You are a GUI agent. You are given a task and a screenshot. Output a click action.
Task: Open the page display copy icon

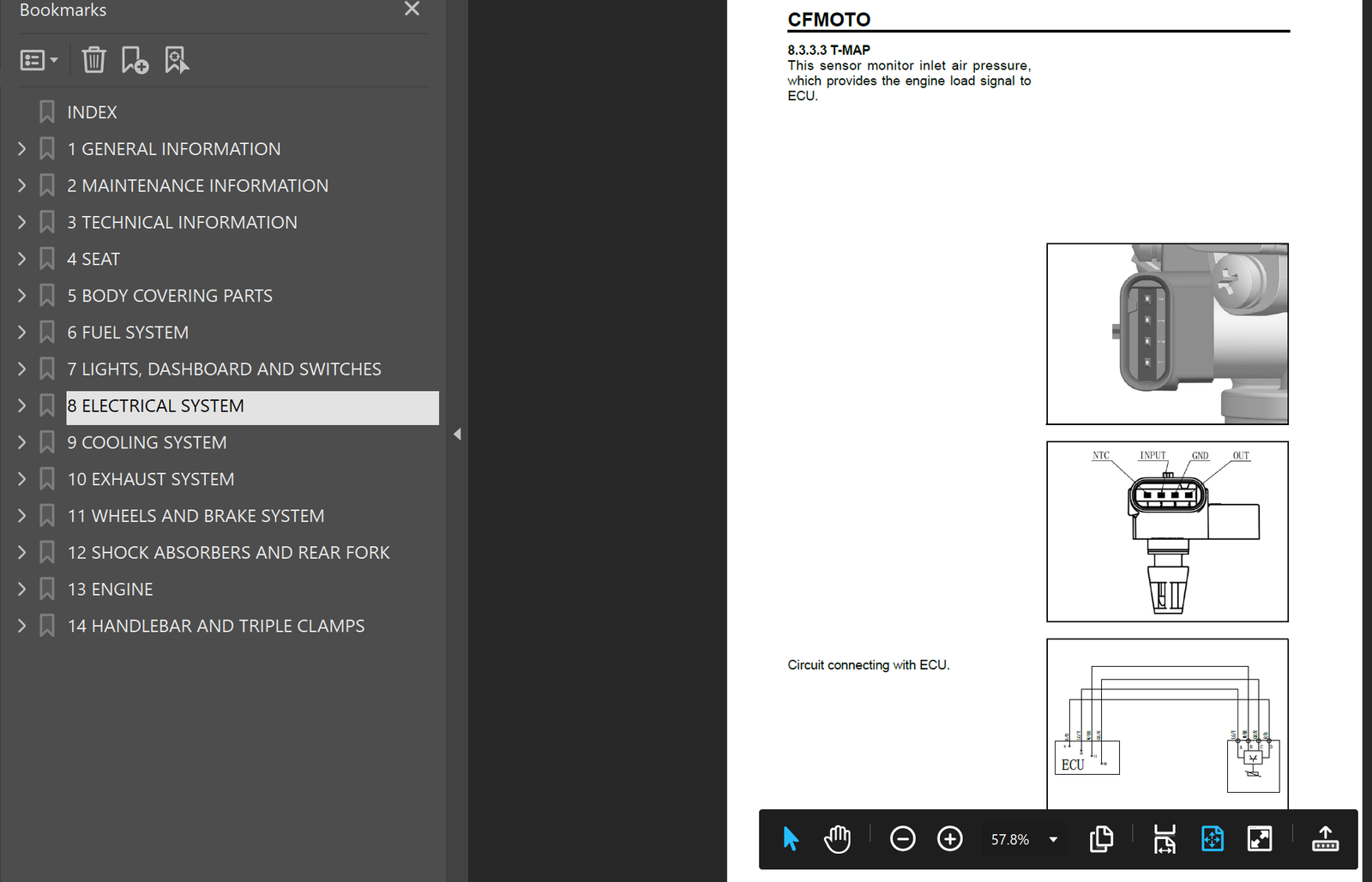point(1101,839)
